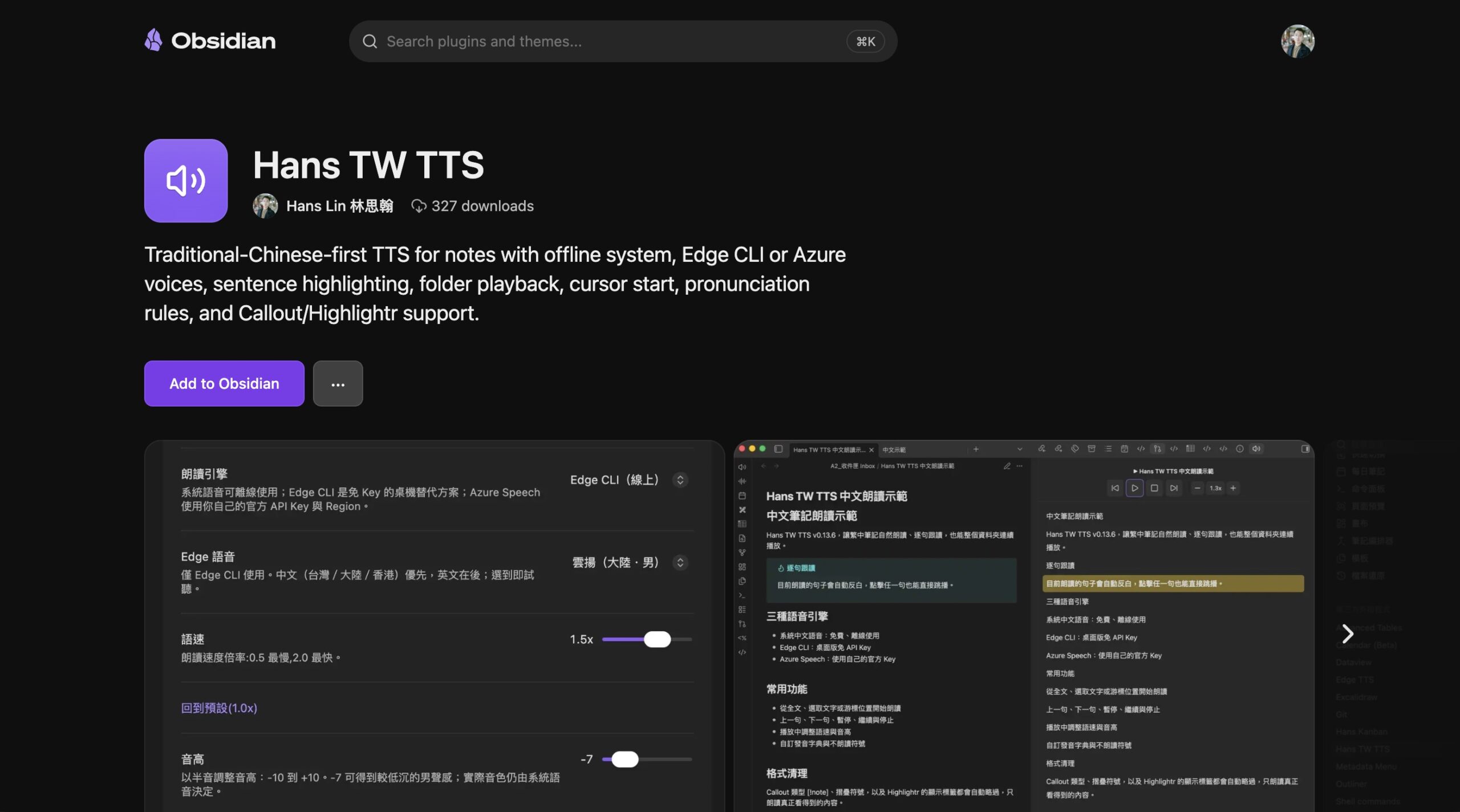1460x812 pixels.
Task: Click the back arrow in the note header
Action: [x=764, y=466]
